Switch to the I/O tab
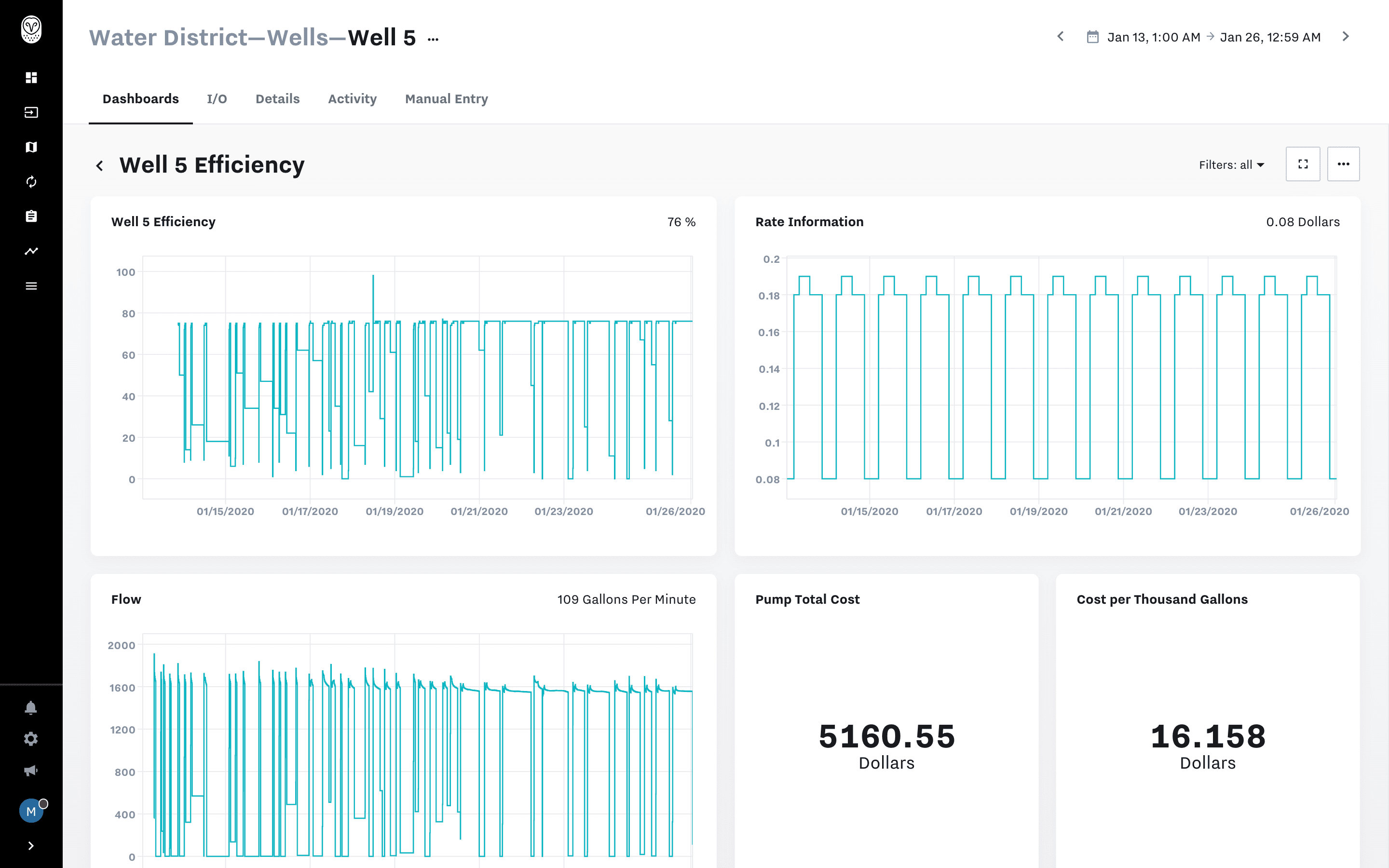 (x=217, y=99)
